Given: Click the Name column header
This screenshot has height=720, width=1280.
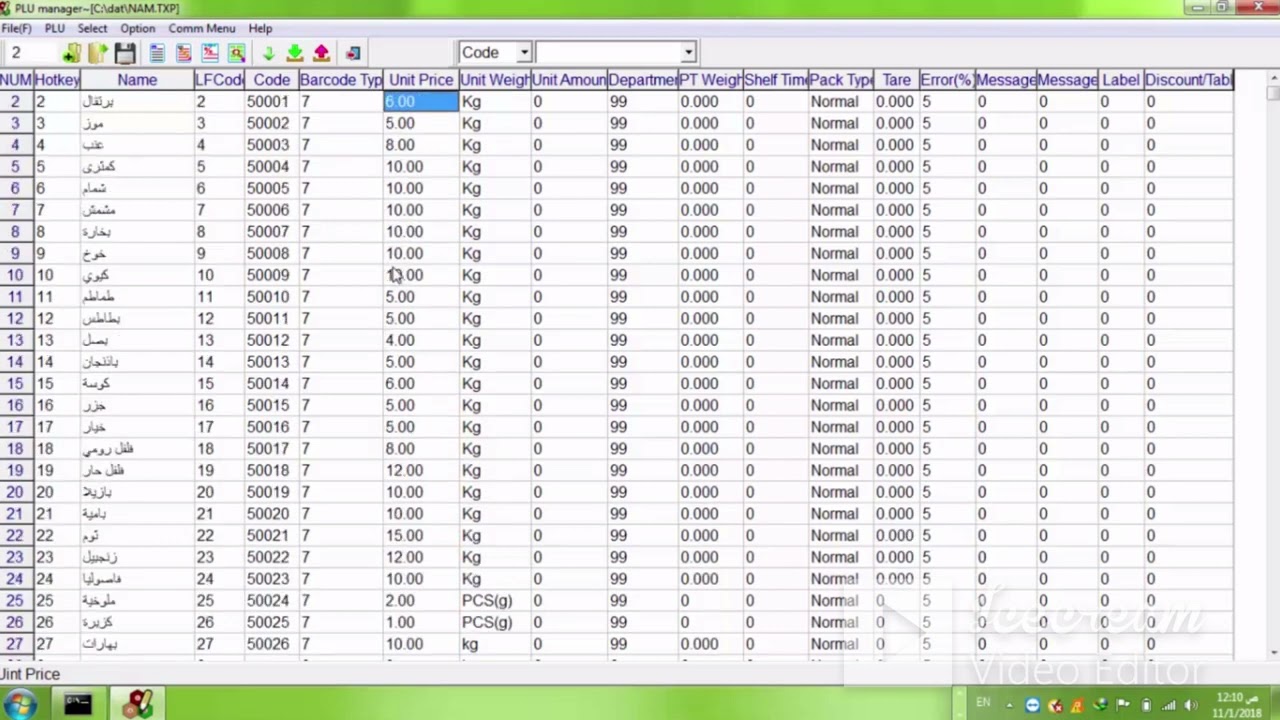Looking at the screenshot, I should click(137, 80).
